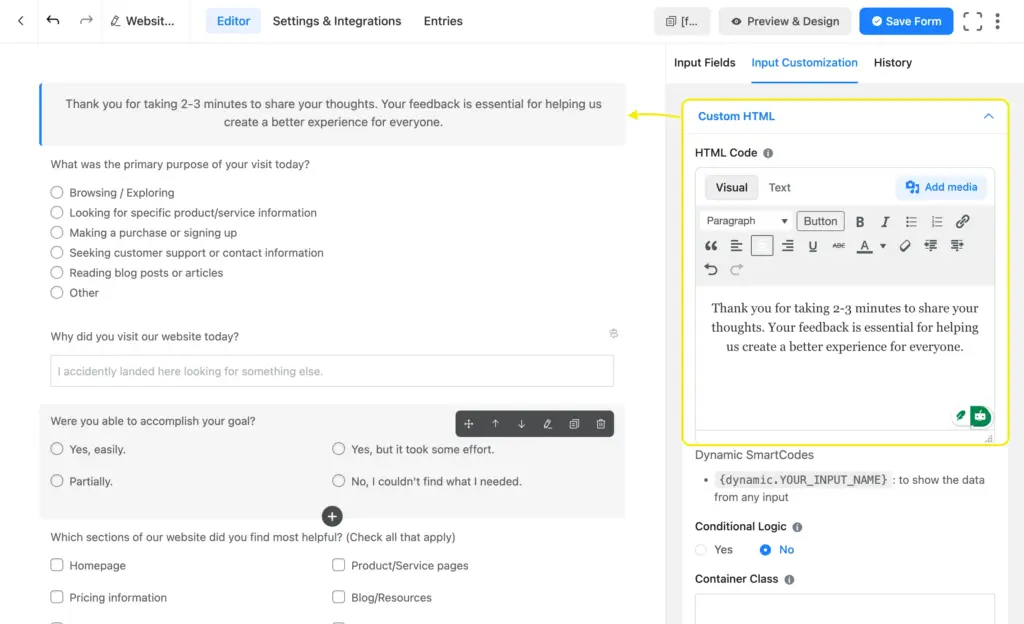The width and height of the screenshot is (1024, 624).
Task: Insert a bulleted list
Action: pos(912,221)
